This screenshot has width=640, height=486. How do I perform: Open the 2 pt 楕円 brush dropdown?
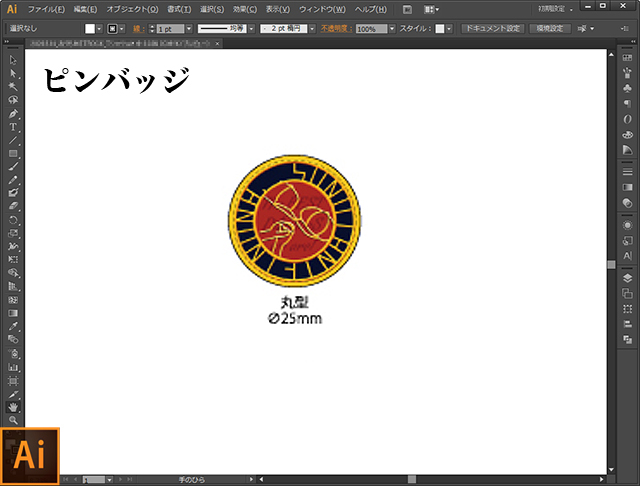tap(312, 29)
